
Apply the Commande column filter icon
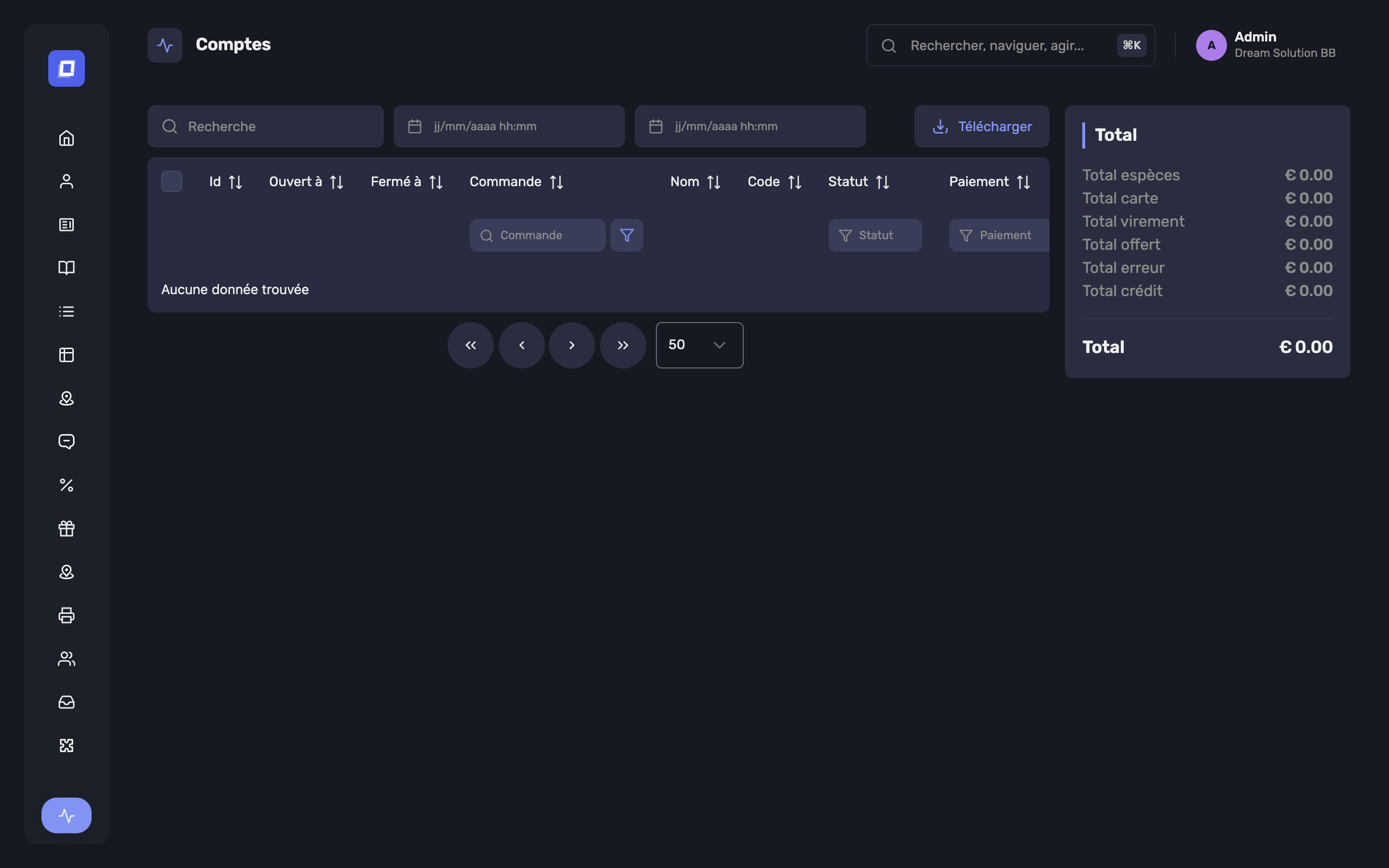point(627,235)
